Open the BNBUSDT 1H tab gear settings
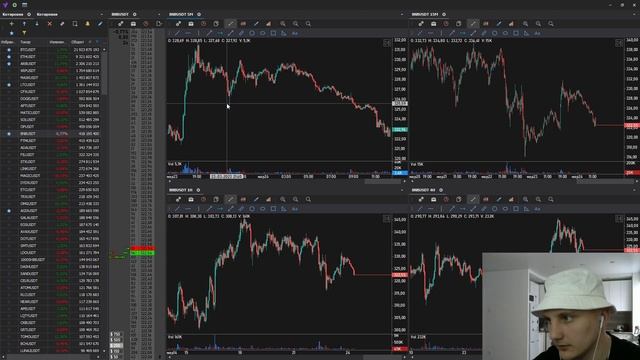 [198, 190]
